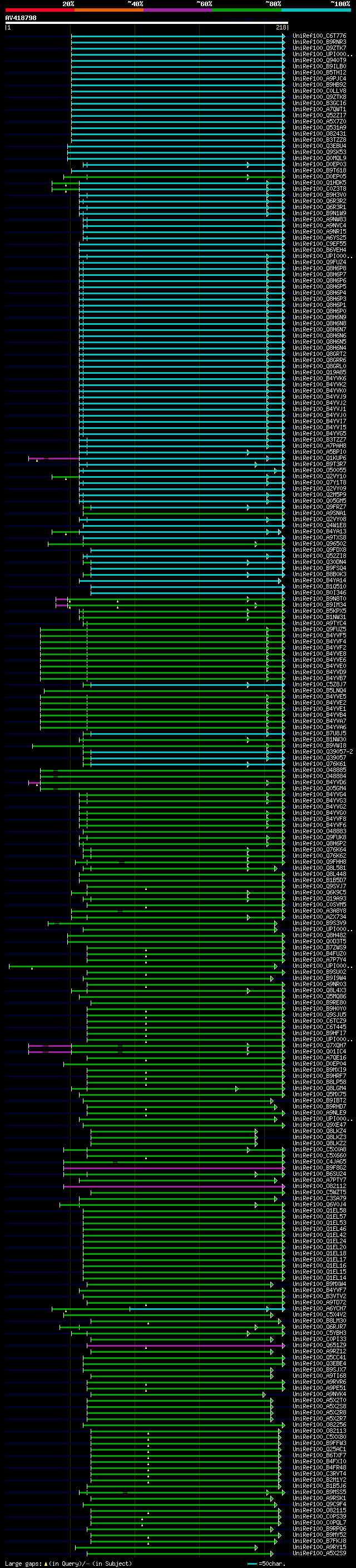356x1568 pixels.
Task: Open hit UniRef100_B9RNB3
Action: pos(319,42)
